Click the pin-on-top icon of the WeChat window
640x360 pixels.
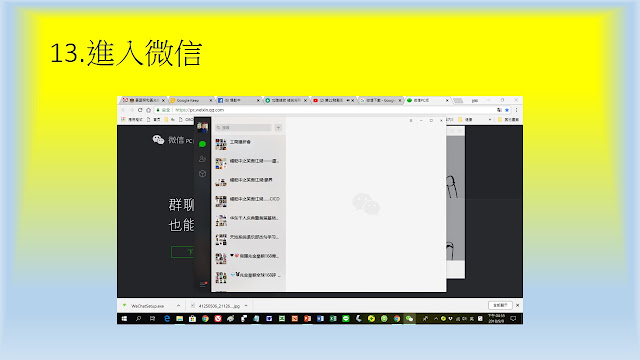411,120
